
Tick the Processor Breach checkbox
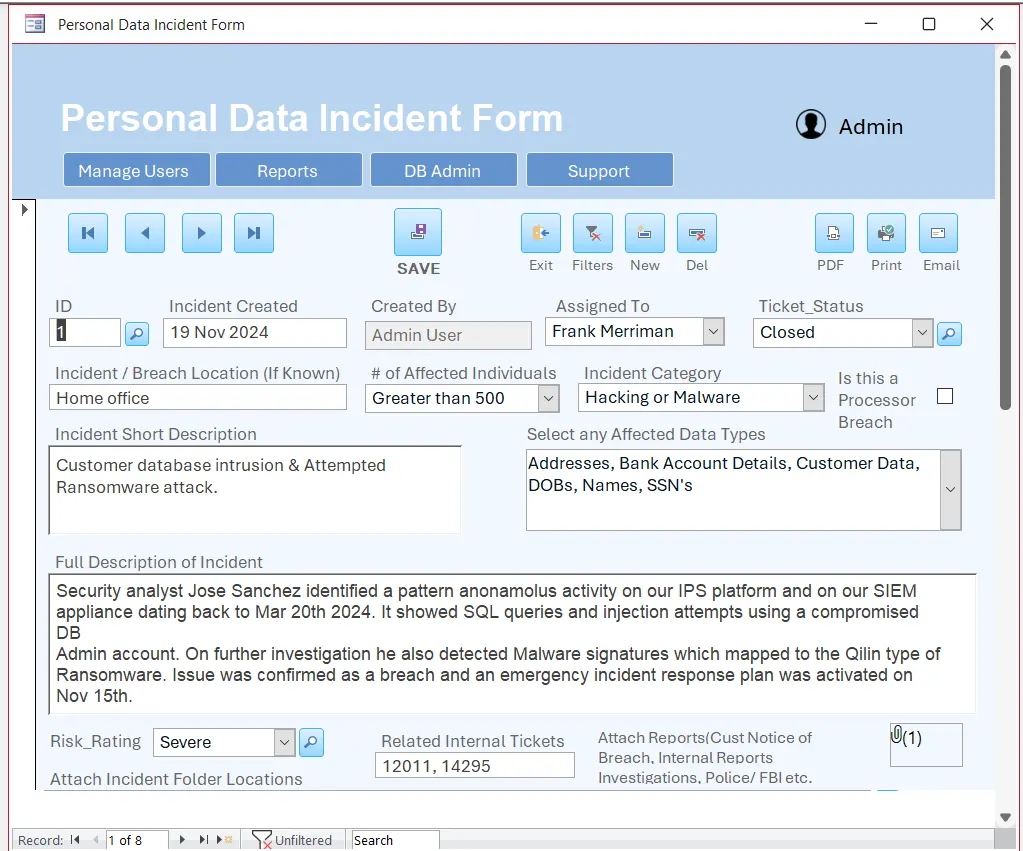pos(945,396)
